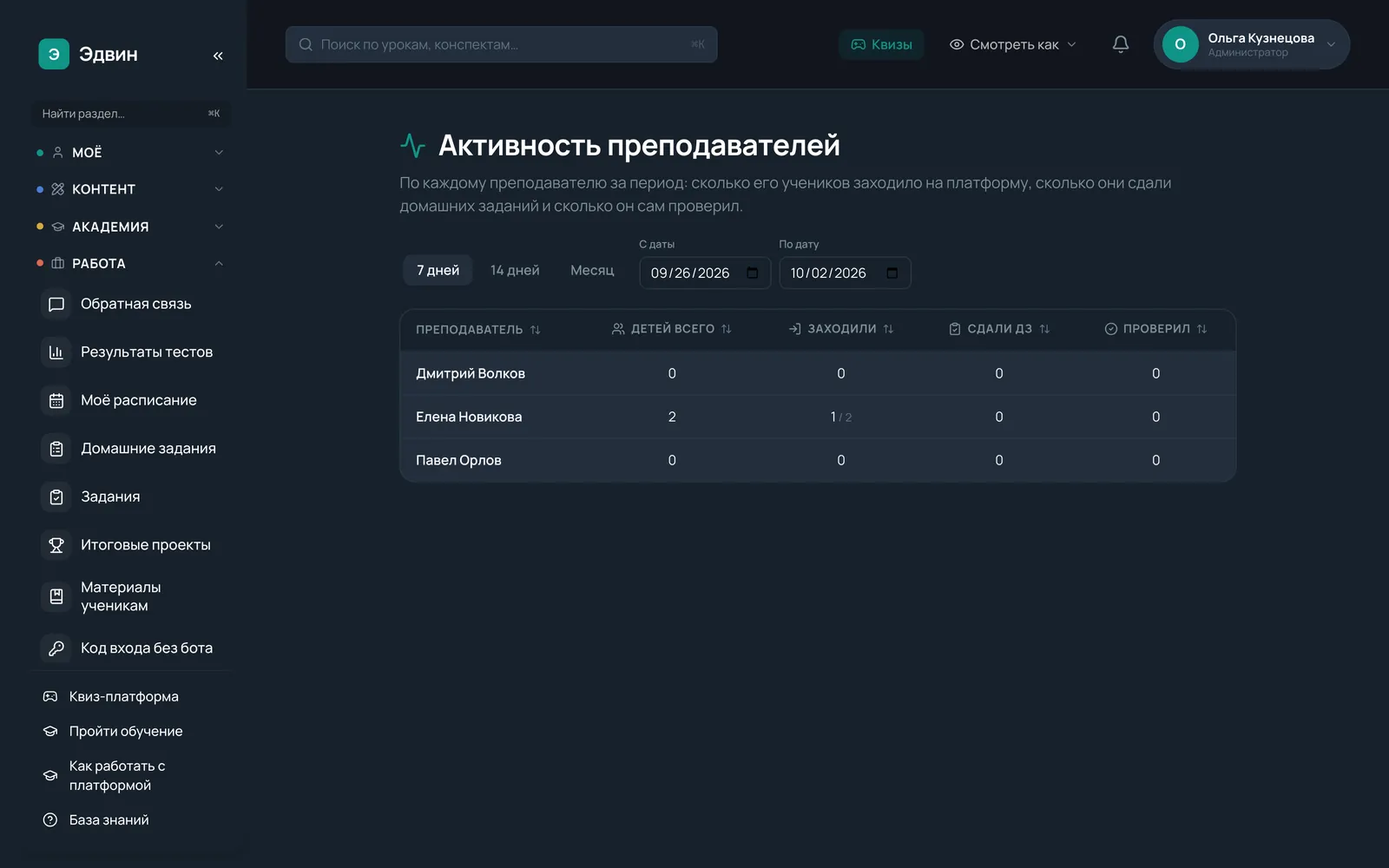Click the Эдвин logo icon
1389x868 pixels.
click(x=54, y=54)
